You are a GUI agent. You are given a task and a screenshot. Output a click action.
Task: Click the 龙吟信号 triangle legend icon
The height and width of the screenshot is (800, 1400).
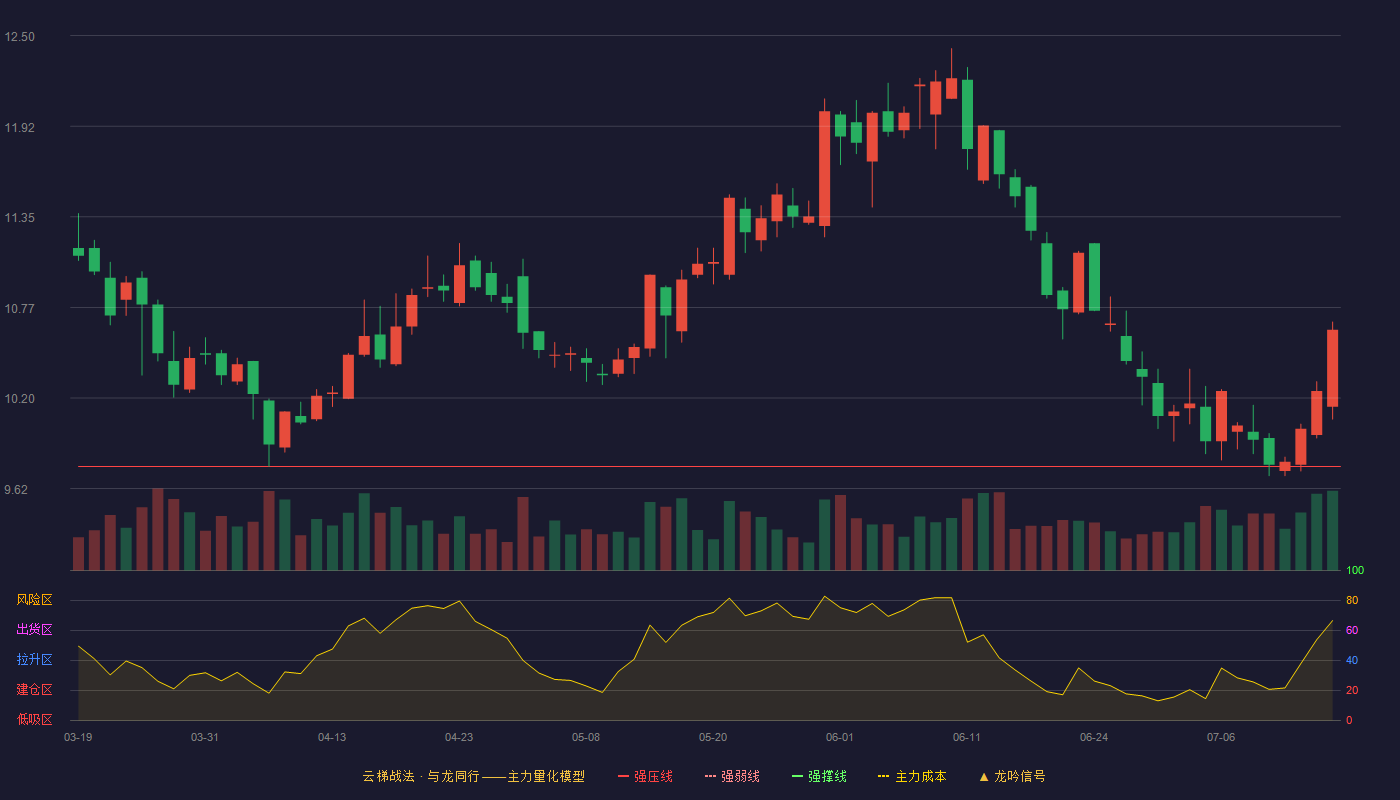(984, 776)
